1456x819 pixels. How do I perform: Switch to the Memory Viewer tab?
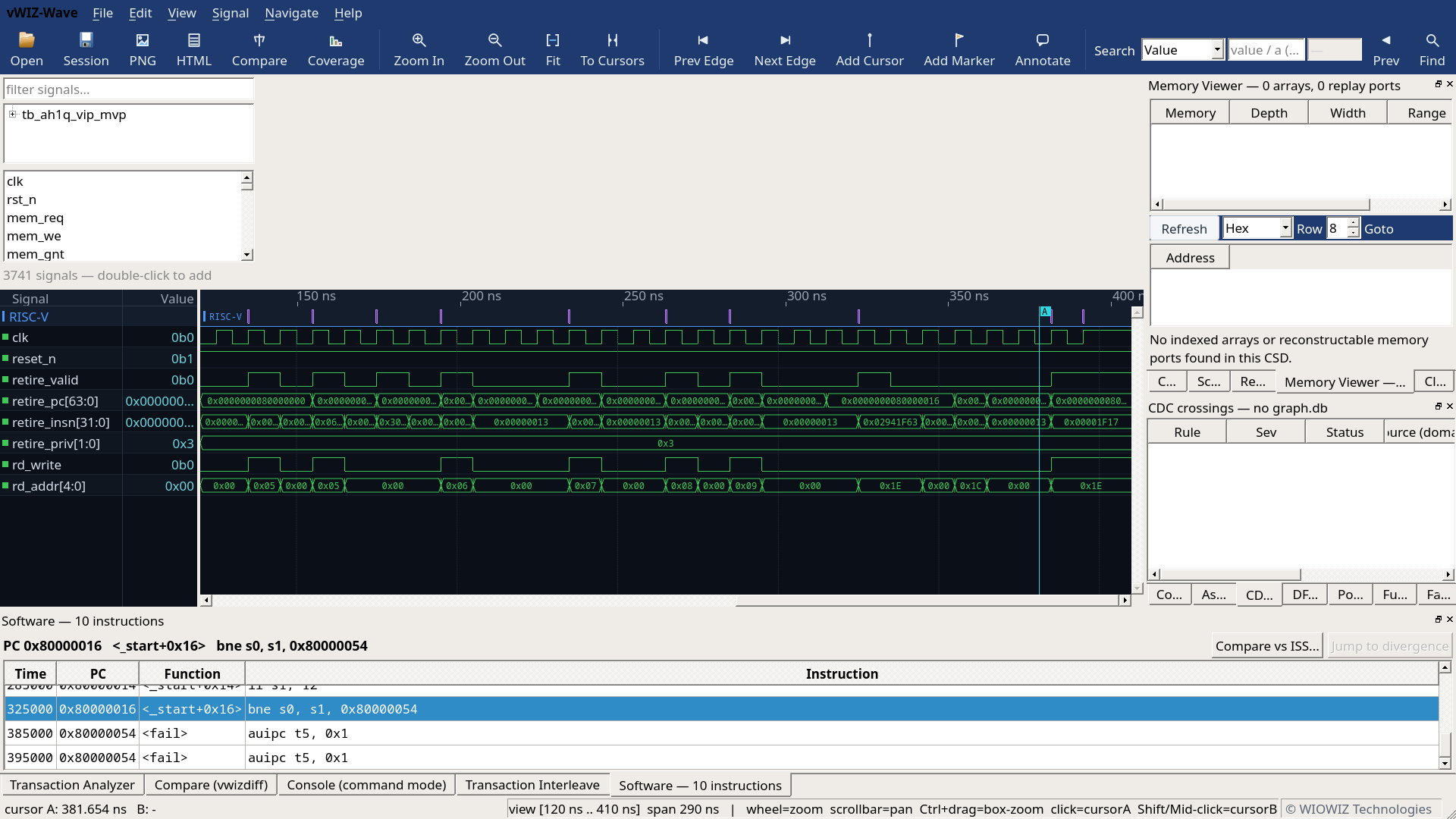(x=1344, y=382)
